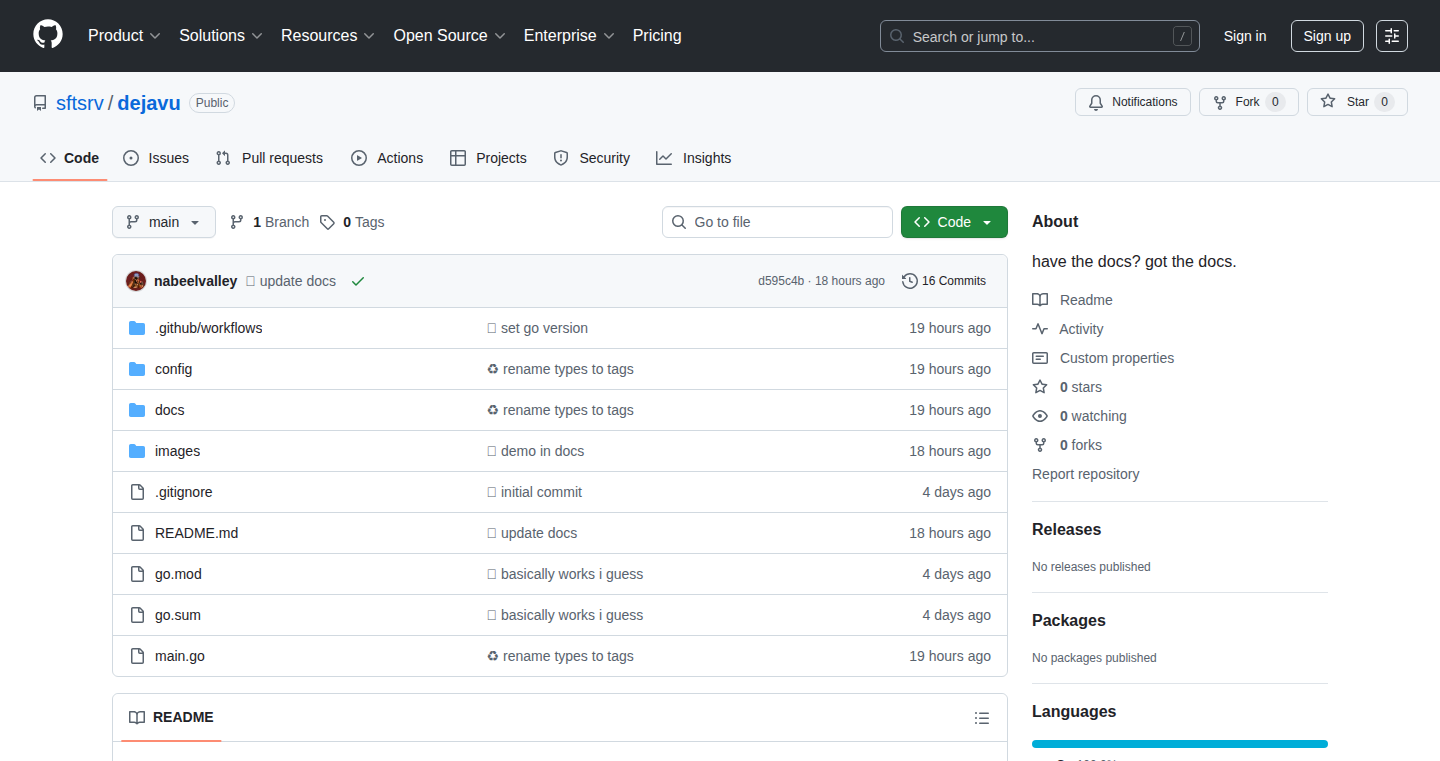
Task: Click the icon beside Custom properties
Action: (x=1040, y=358)
